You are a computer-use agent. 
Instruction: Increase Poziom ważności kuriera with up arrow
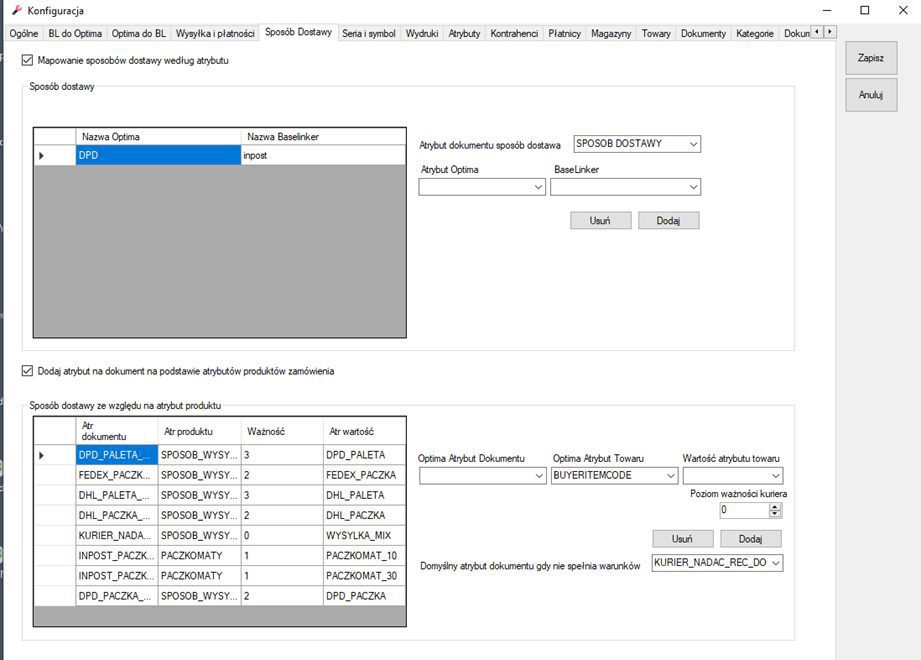click(775, 507)
